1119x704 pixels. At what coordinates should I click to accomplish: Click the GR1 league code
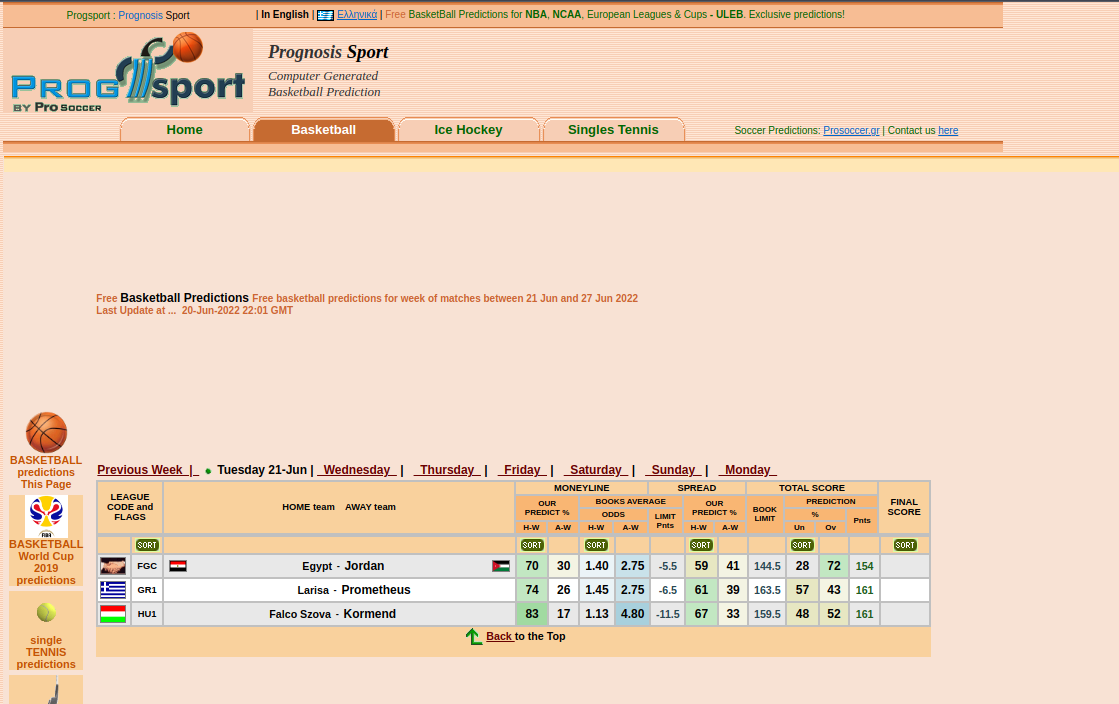tap(147, 590)
